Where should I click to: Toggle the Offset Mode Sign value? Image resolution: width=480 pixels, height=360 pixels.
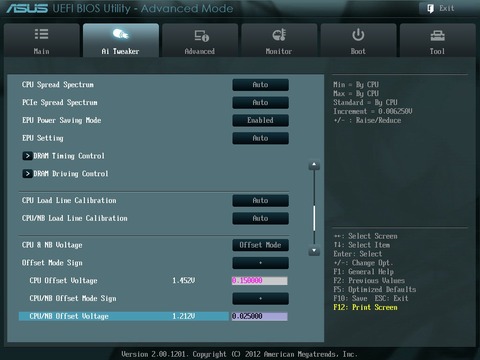(260, 263)
